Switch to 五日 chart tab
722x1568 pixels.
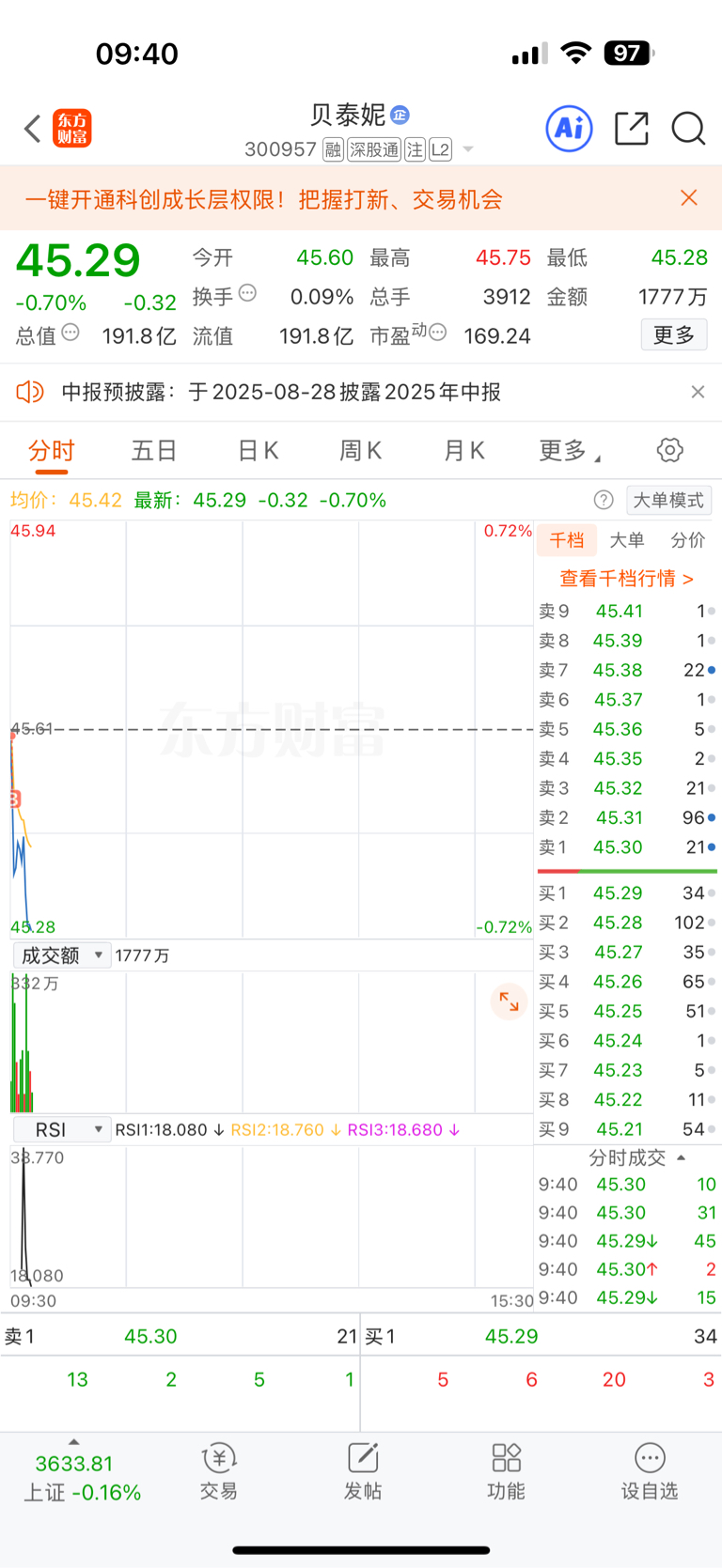point(154,451)
